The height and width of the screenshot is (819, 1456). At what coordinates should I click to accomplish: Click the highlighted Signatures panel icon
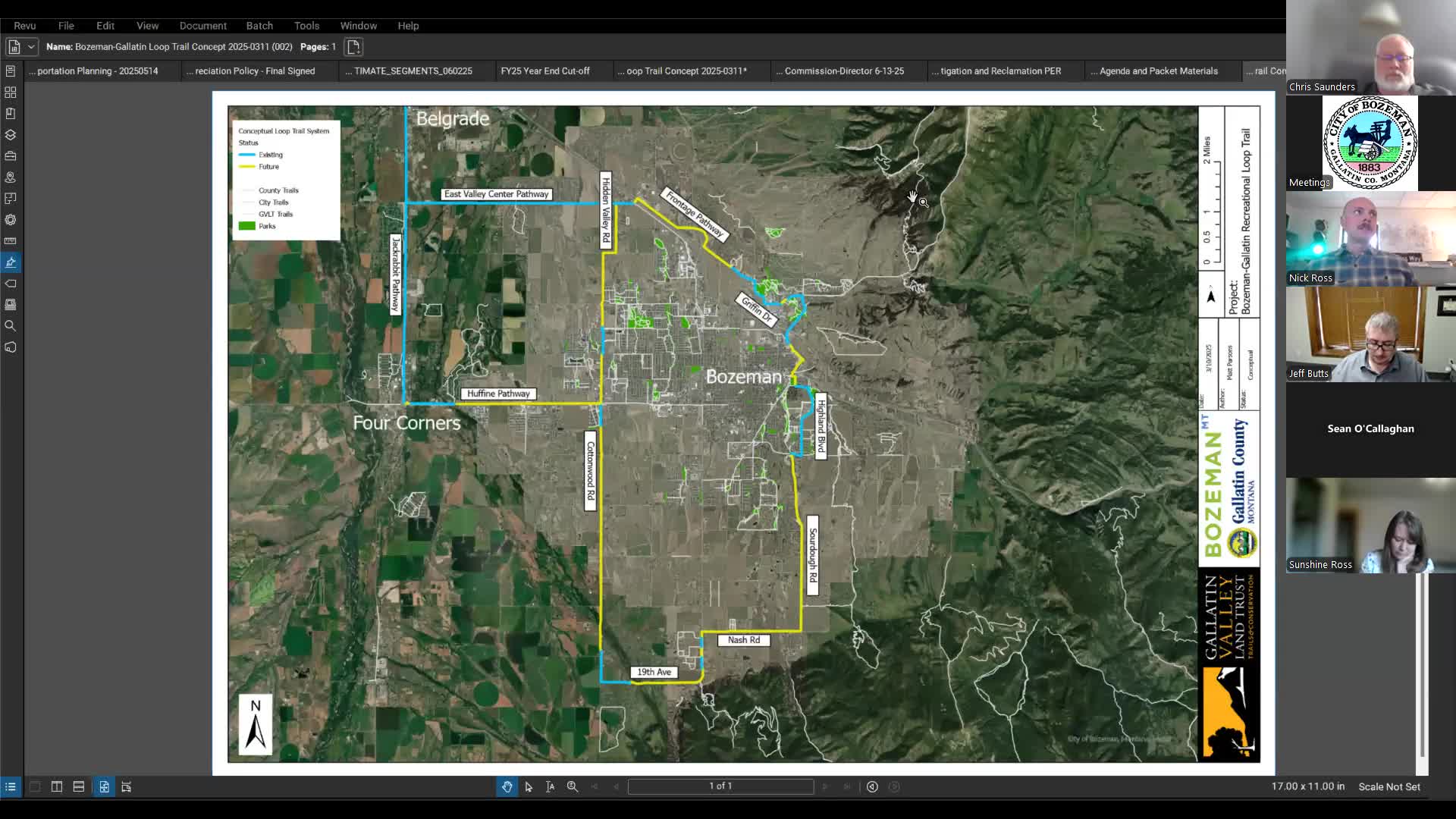pyautogui.click(x=11, y=262)
